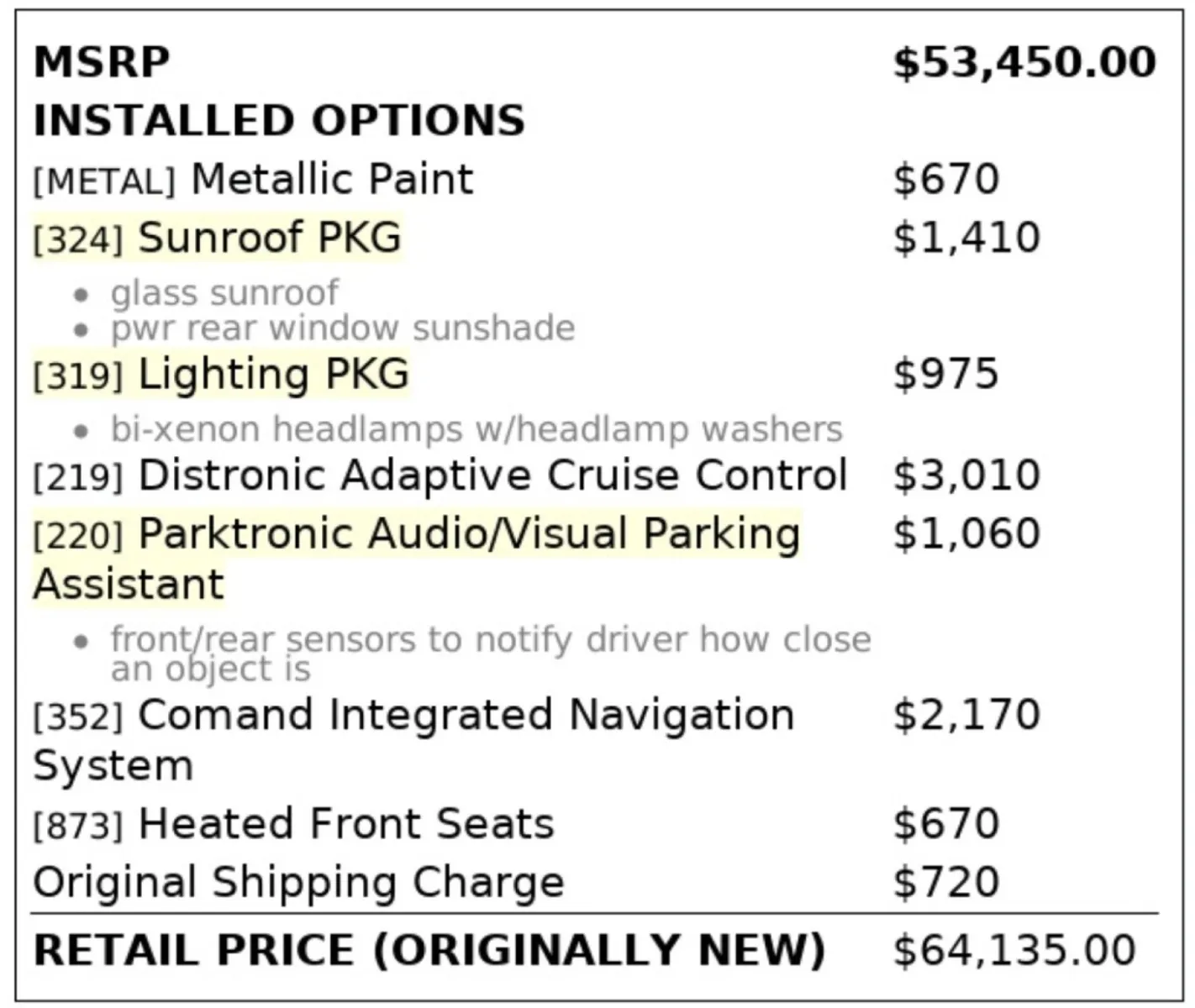
Task: Click the bi-xenon headlamps description line
Action: (x=476, y=429)
